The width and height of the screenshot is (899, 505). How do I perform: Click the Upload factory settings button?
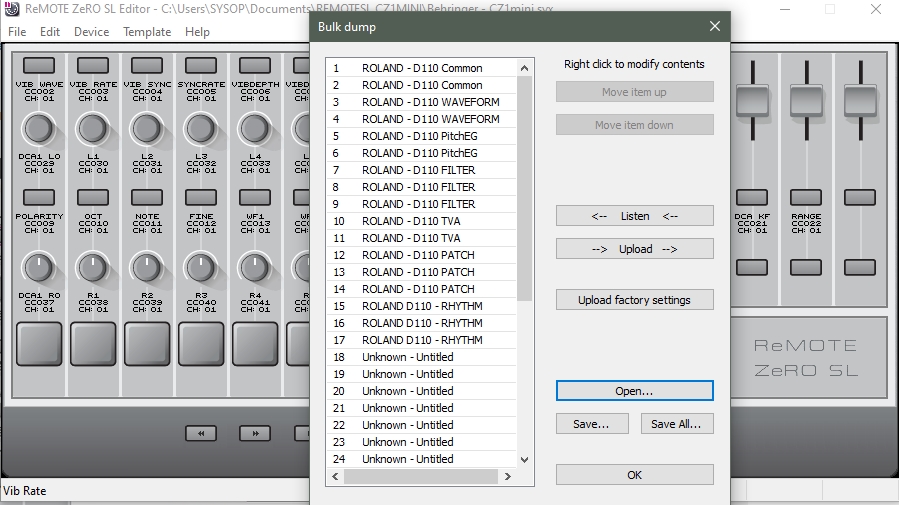click(x=635, y=300)
